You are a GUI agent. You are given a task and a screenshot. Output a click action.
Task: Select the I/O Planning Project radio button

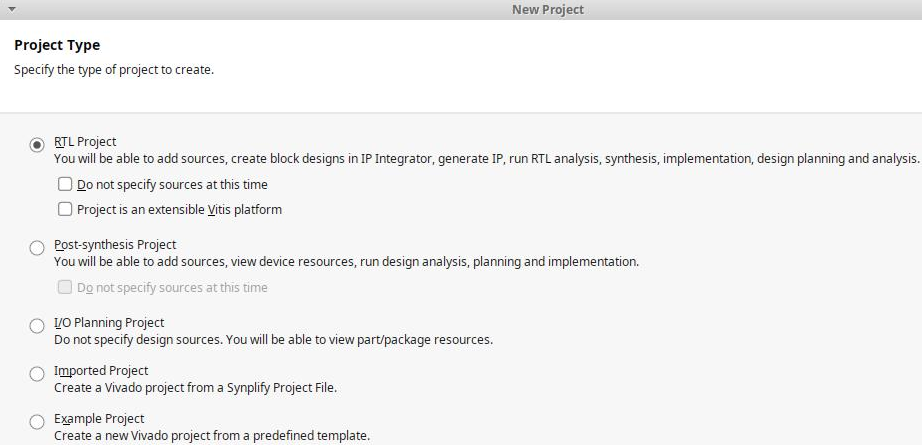coord(37,326)
